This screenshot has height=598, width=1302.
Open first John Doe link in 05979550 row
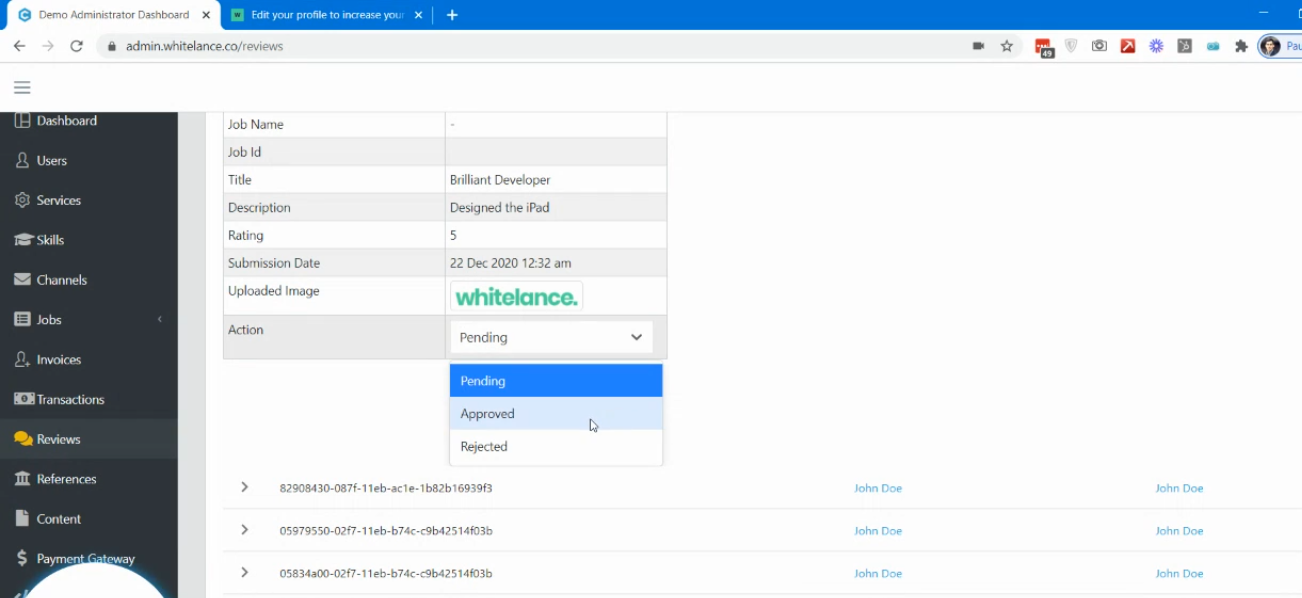(x=878, y=531)
